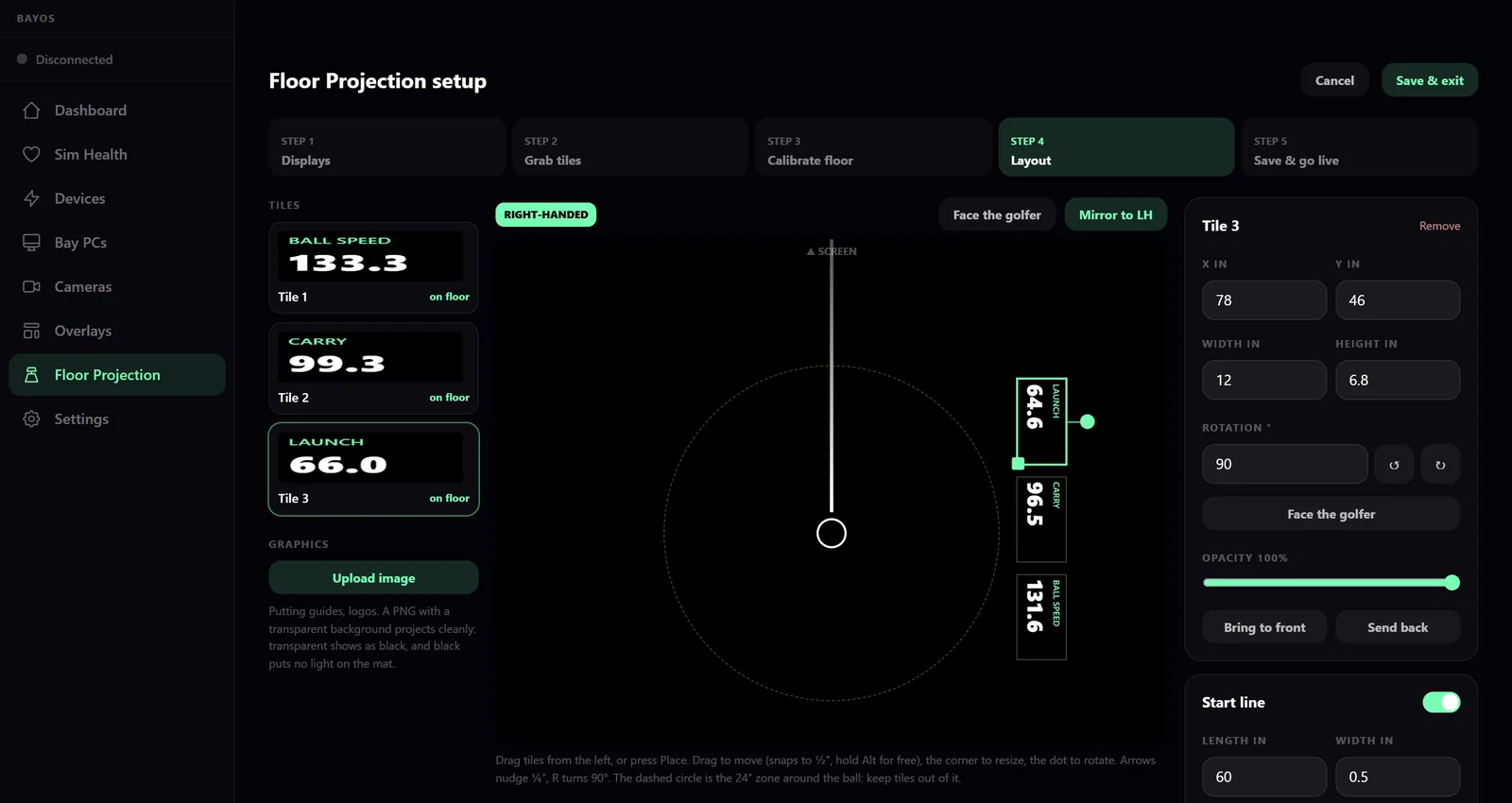This screenshot has width=1512, height=803.
Task: Select the Launch 64.6 tile on the canvas
Action: 1041,421
